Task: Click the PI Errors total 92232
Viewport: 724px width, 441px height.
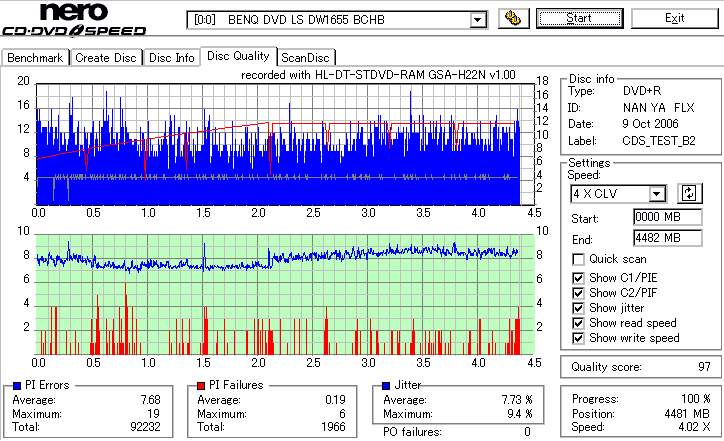Action: point(145,427)
